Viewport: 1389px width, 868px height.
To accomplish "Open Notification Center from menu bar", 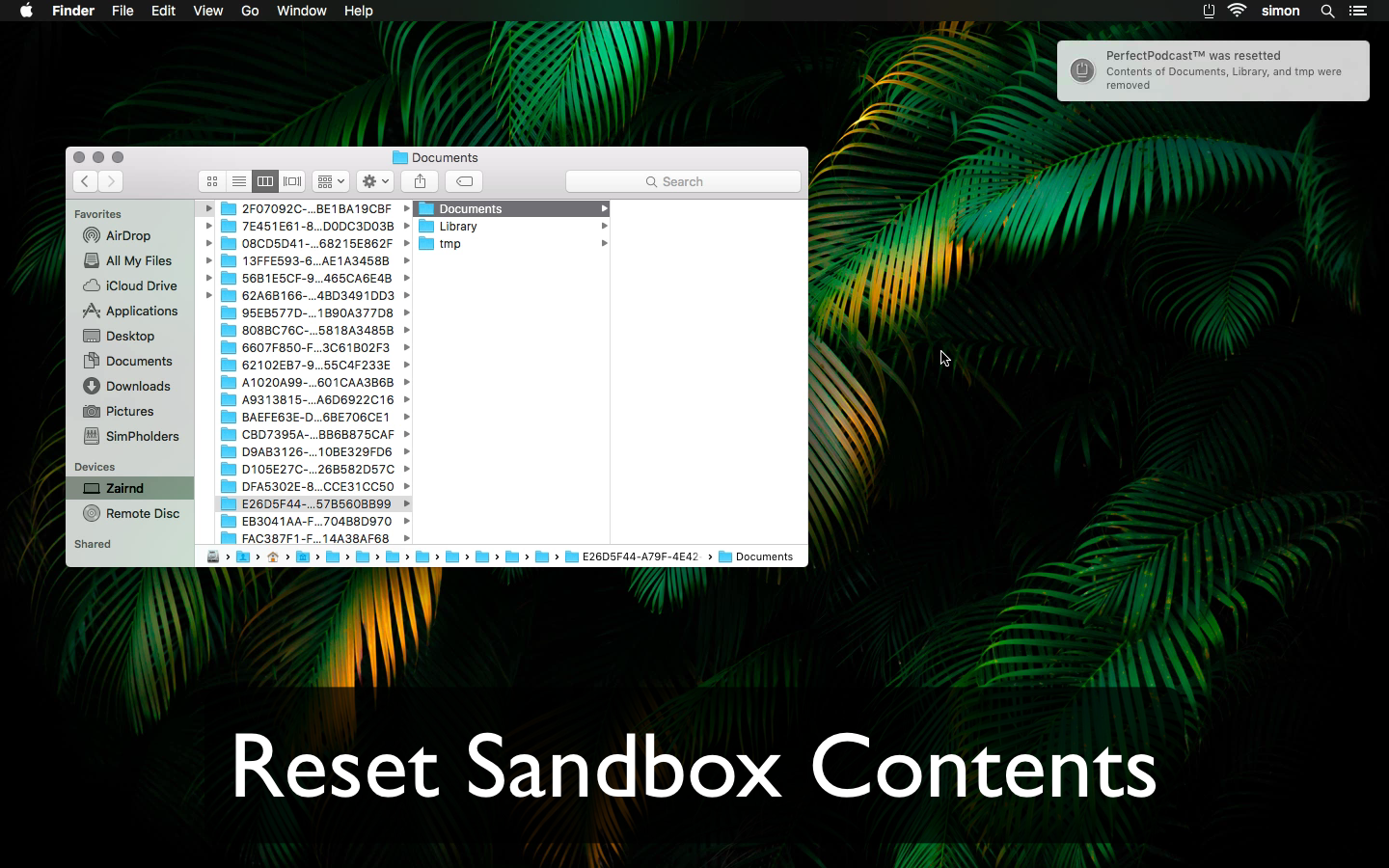I will [x=1358, y=11].
